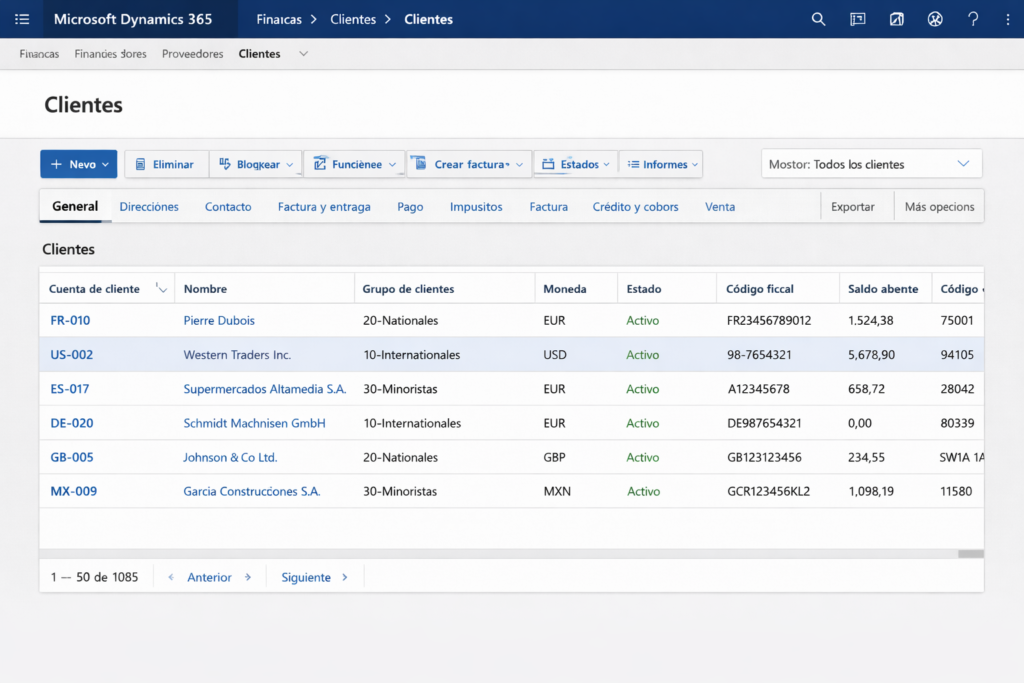Open Johnson & Co Ltd. link

[230, 457]
